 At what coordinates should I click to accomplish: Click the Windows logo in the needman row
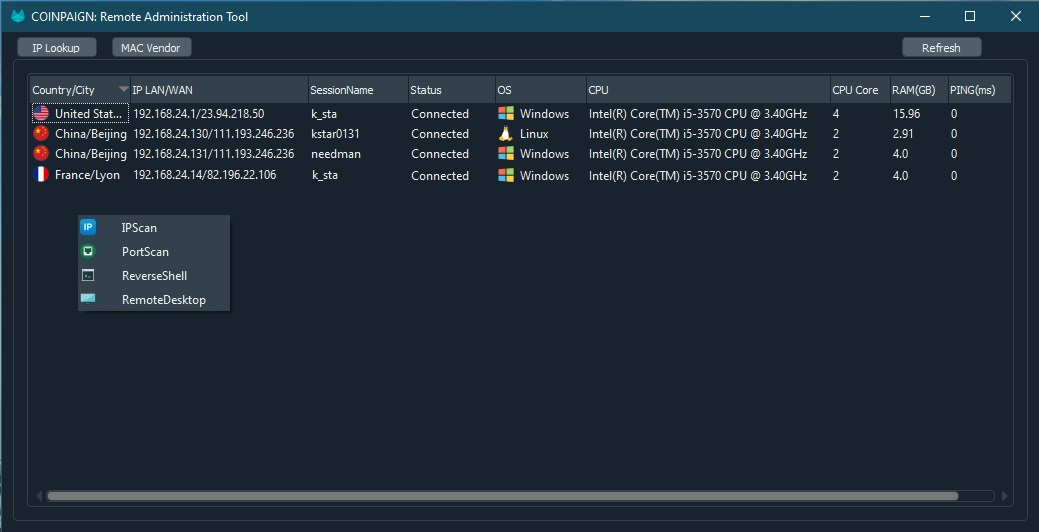pyautogui.click(x=506, y=154)
